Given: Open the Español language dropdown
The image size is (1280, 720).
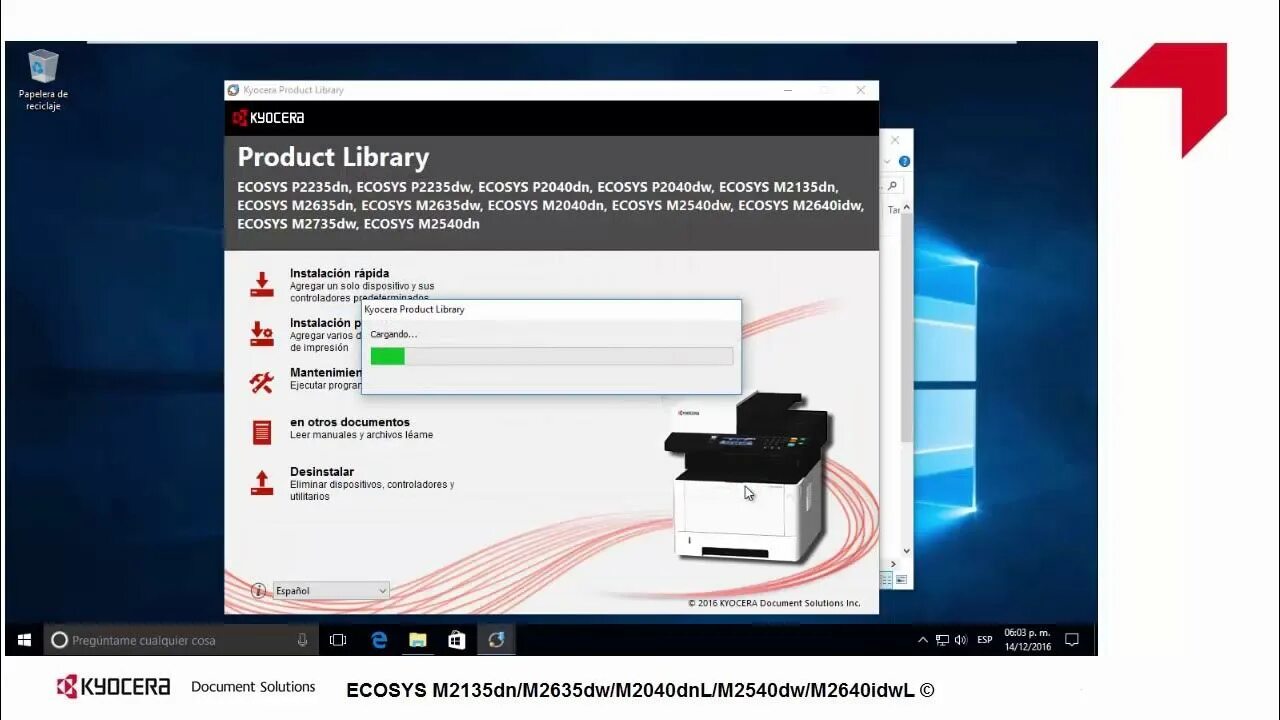Looking at the screenshot, I should point(330,591).
